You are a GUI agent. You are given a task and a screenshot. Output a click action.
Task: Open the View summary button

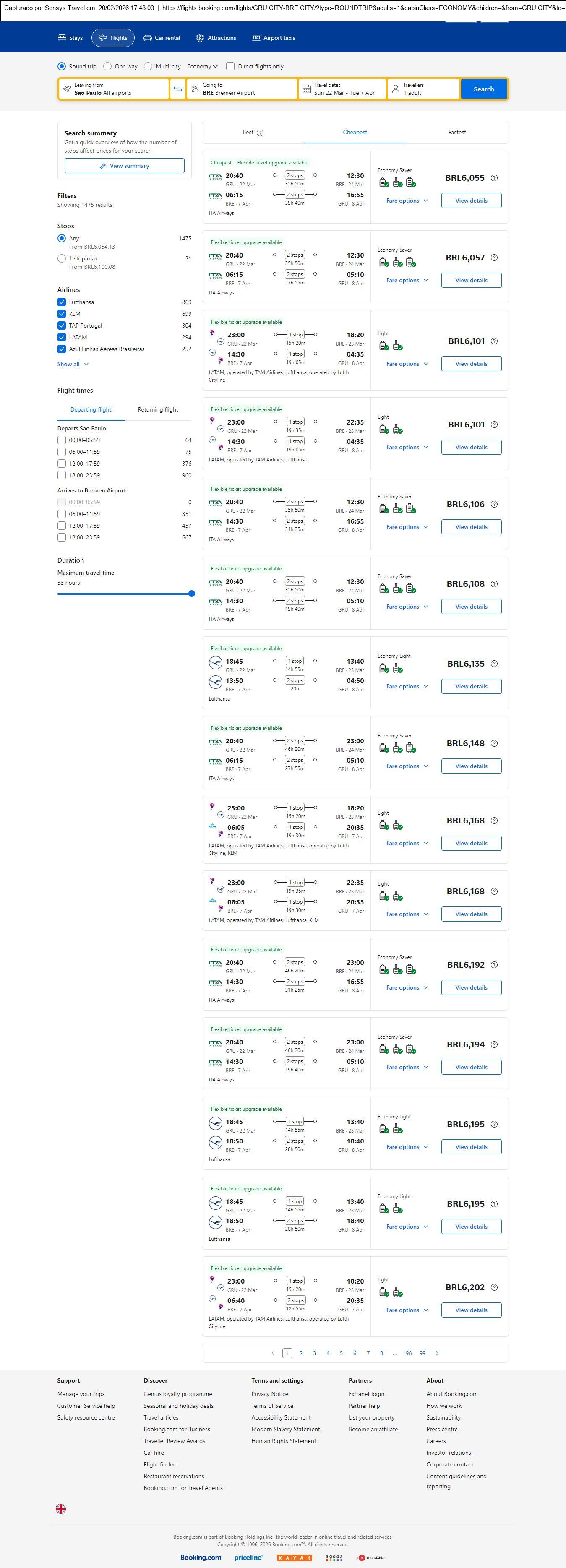124,166
